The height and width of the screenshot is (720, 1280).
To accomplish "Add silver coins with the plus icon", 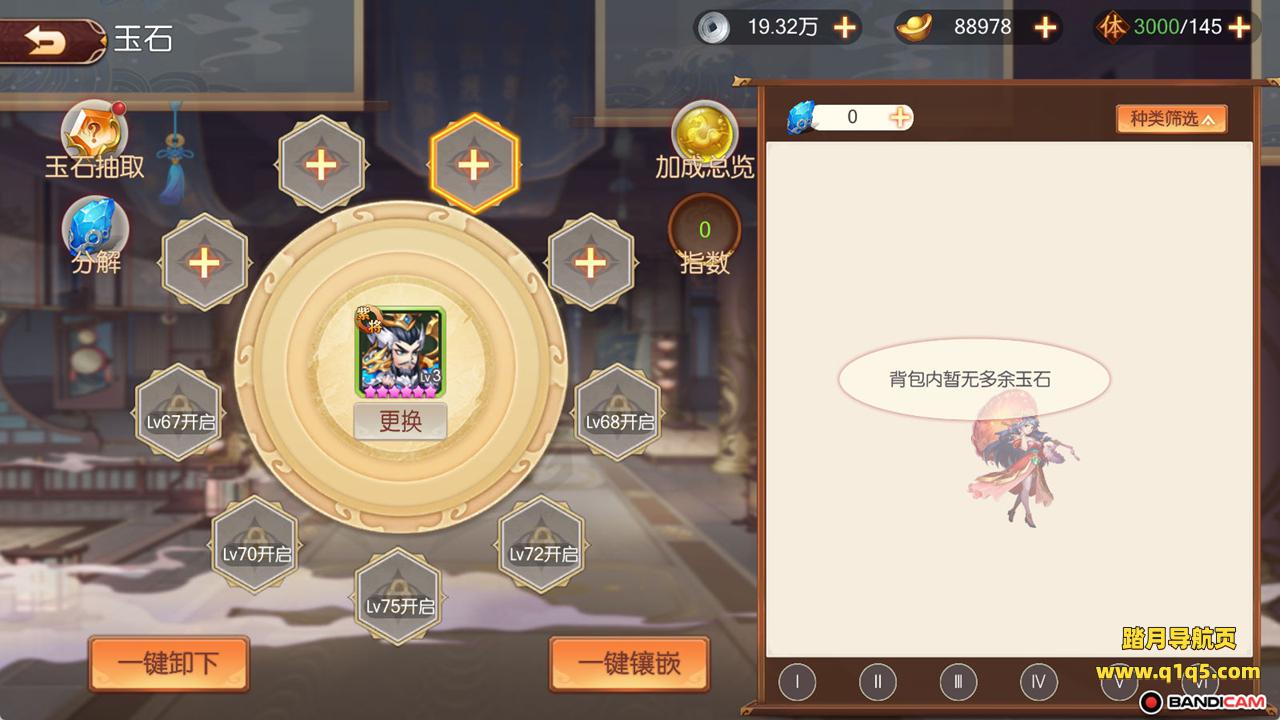I will (845, 27).
